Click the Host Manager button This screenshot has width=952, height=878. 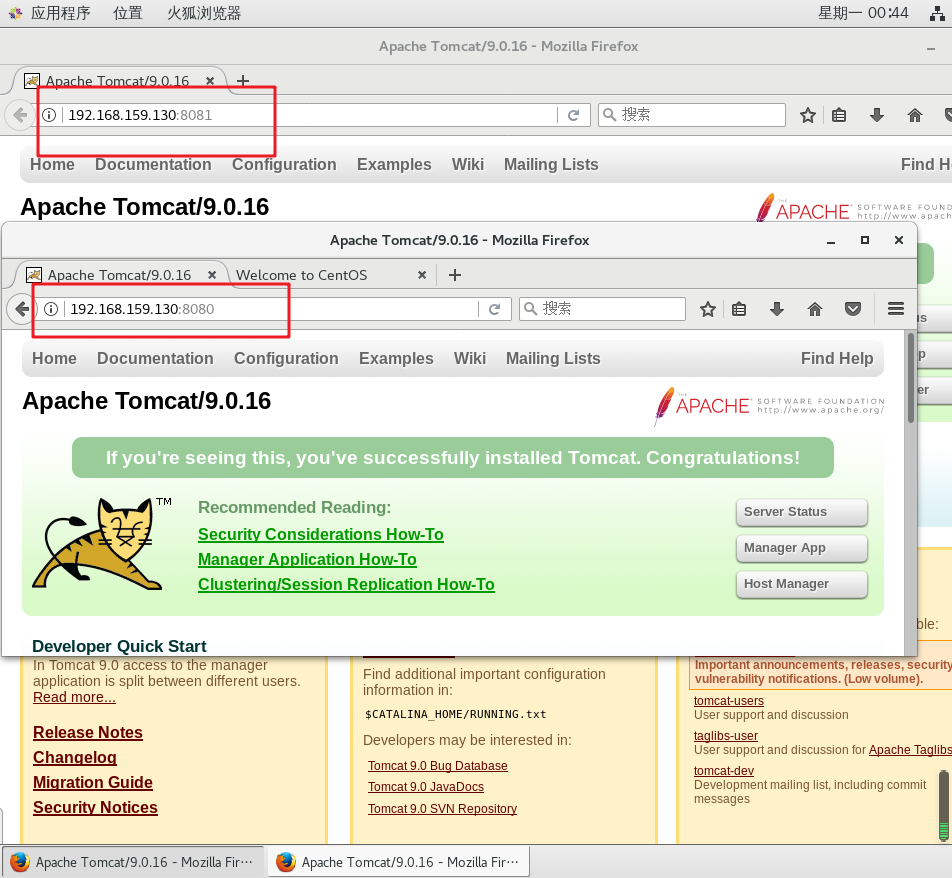(801, 584)
